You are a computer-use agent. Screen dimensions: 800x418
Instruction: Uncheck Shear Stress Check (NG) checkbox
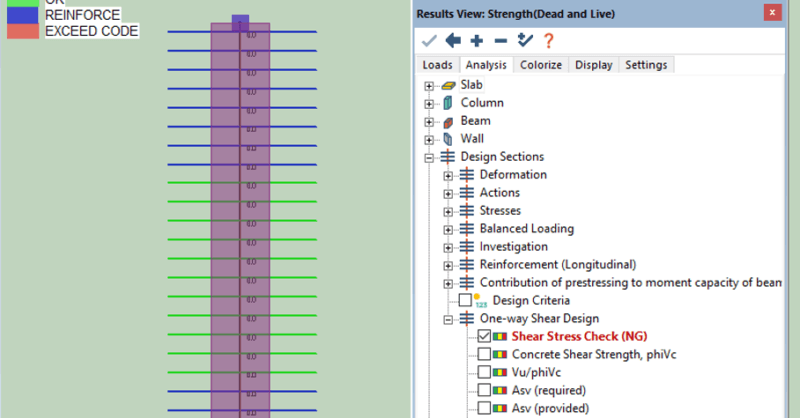[484, 336]
